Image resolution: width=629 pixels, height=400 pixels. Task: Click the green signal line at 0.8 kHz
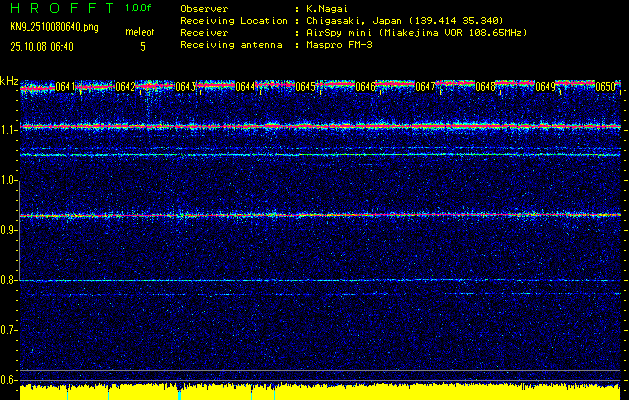point(320,281)
